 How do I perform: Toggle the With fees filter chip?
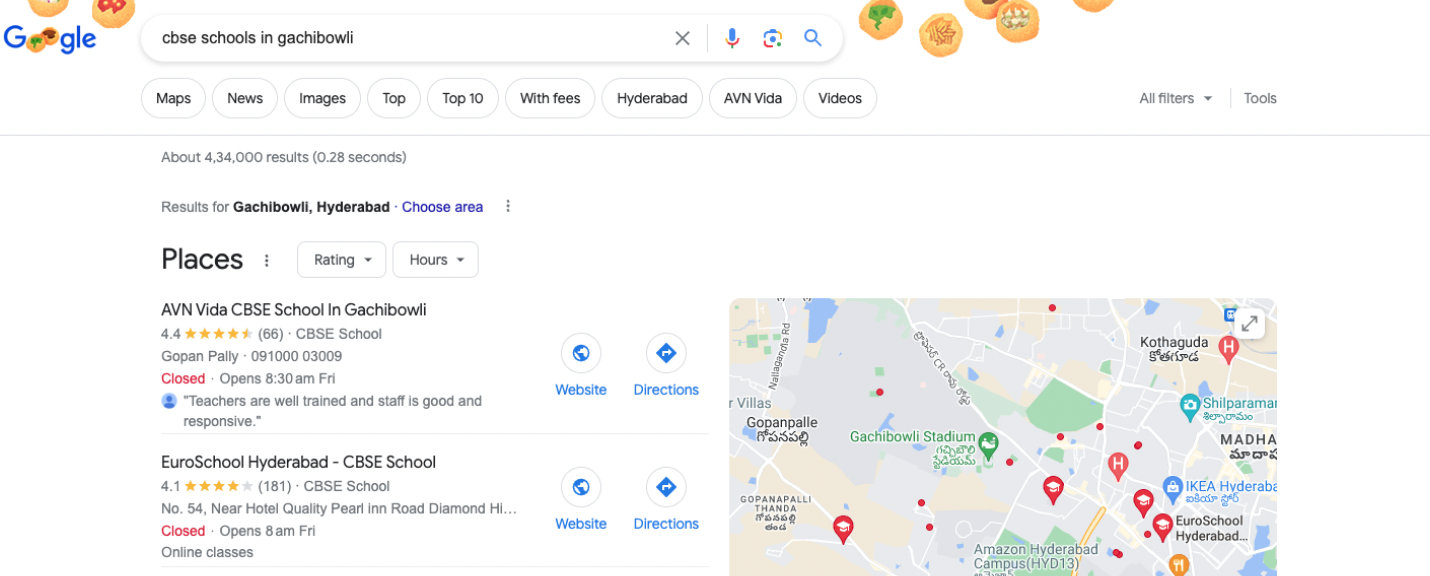click(550, 98)
